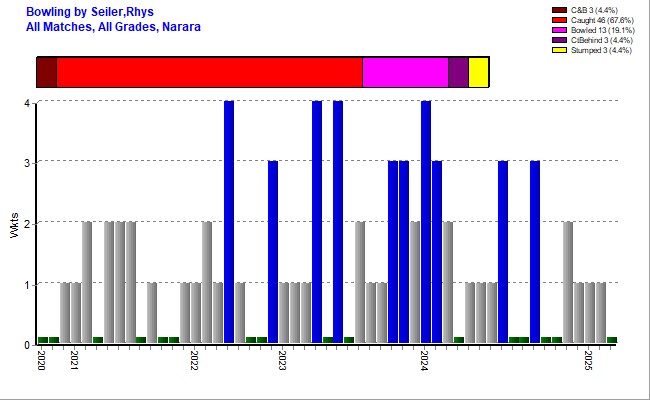The image size is (650, 400).
Task: Click the purple CtBehind segment in stacked bar
Action: [x=457, y=72]
